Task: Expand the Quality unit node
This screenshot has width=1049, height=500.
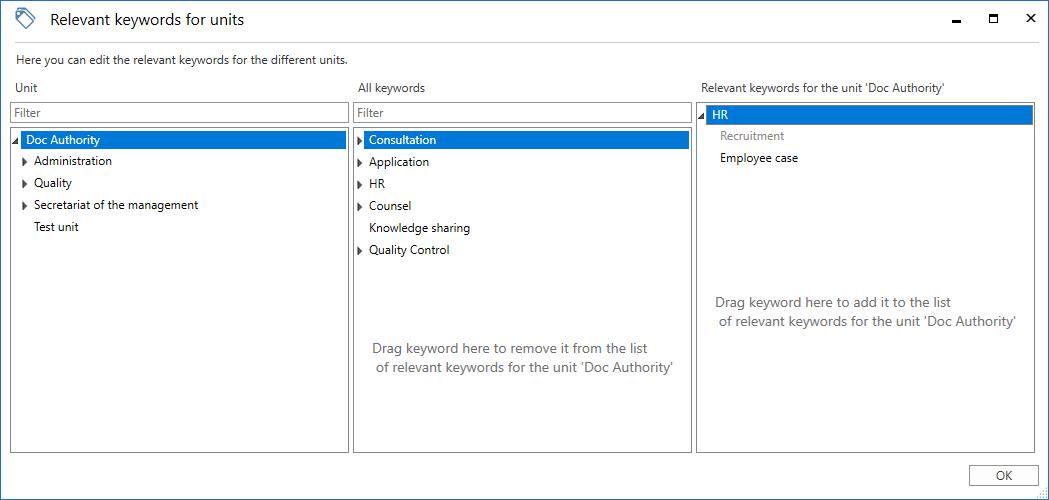Action: [25, 183]
